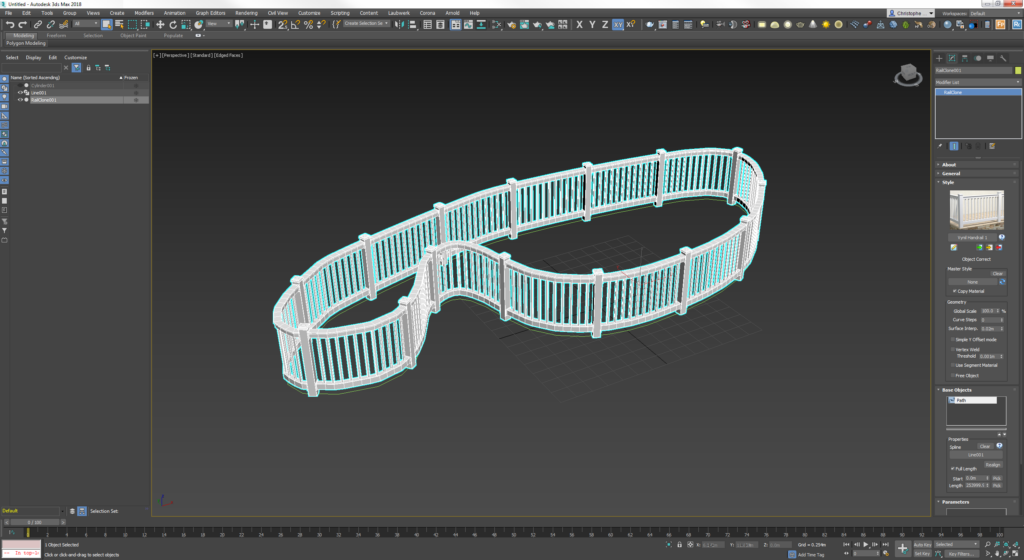
Task: Toggle the Copy Material checkbox
Action: tap(954, 291)
